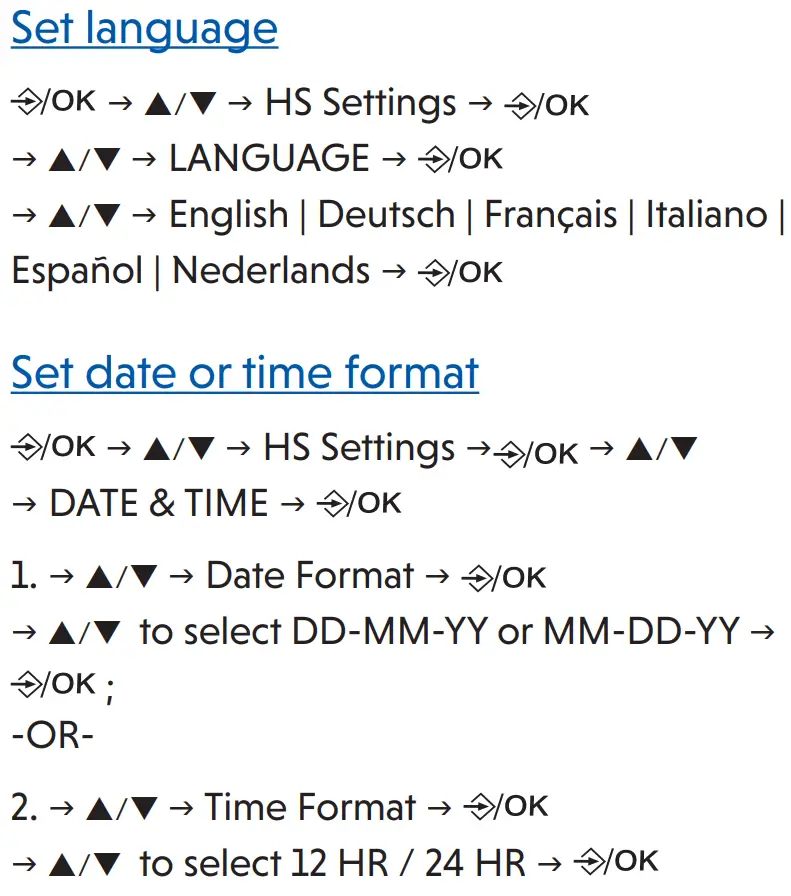Screen dimensions: 791x896
Task: Click the LANGUAGE menu text
Action: 269,159
